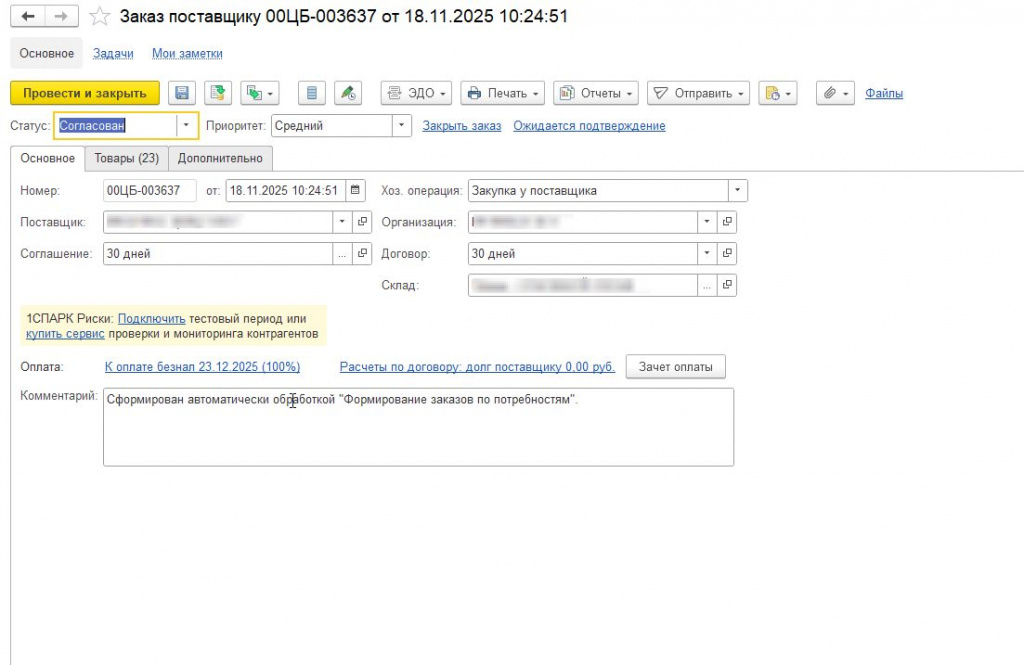Image resolution: width=1024 pixels, height=665 pixels.
Task: Click Ожидается подтверждение link
Action: 589,125
